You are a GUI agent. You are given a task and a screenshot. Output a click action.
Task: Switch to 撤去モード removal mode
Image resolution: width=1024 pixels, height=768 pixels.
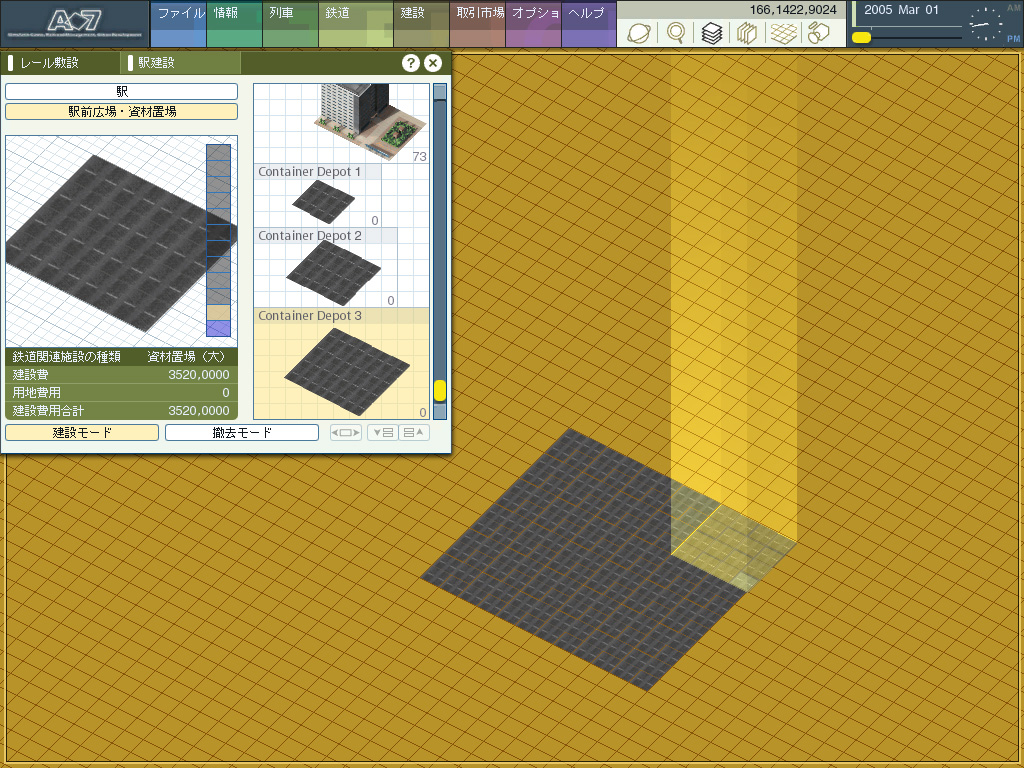coord(242,433)
